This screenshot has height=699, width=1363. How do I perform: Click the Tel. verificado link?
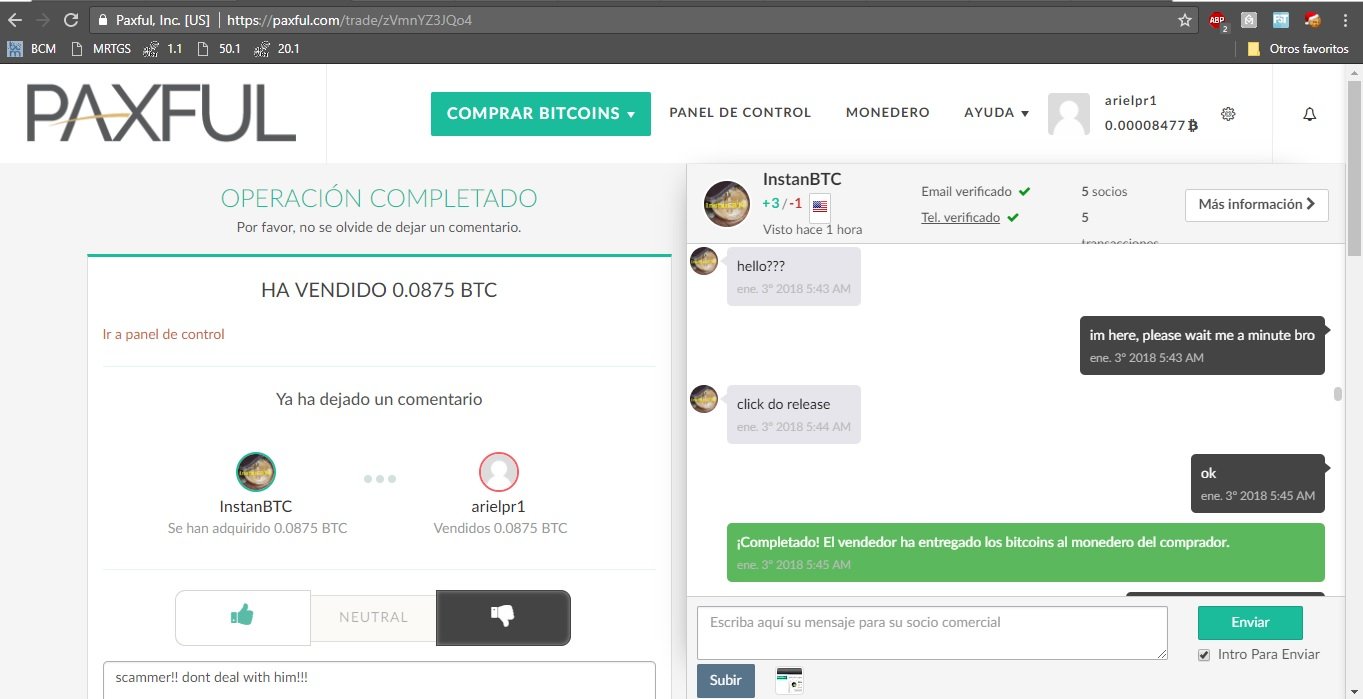960,217
